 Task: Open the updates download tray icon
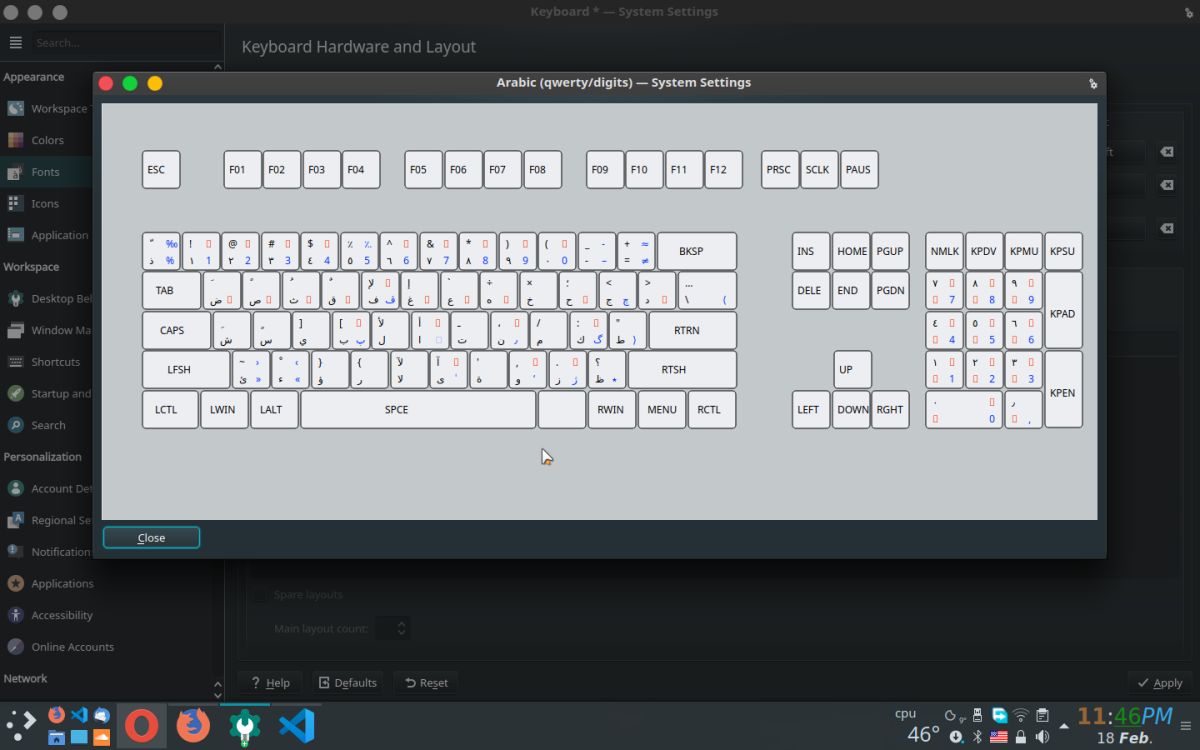[956, 737]
